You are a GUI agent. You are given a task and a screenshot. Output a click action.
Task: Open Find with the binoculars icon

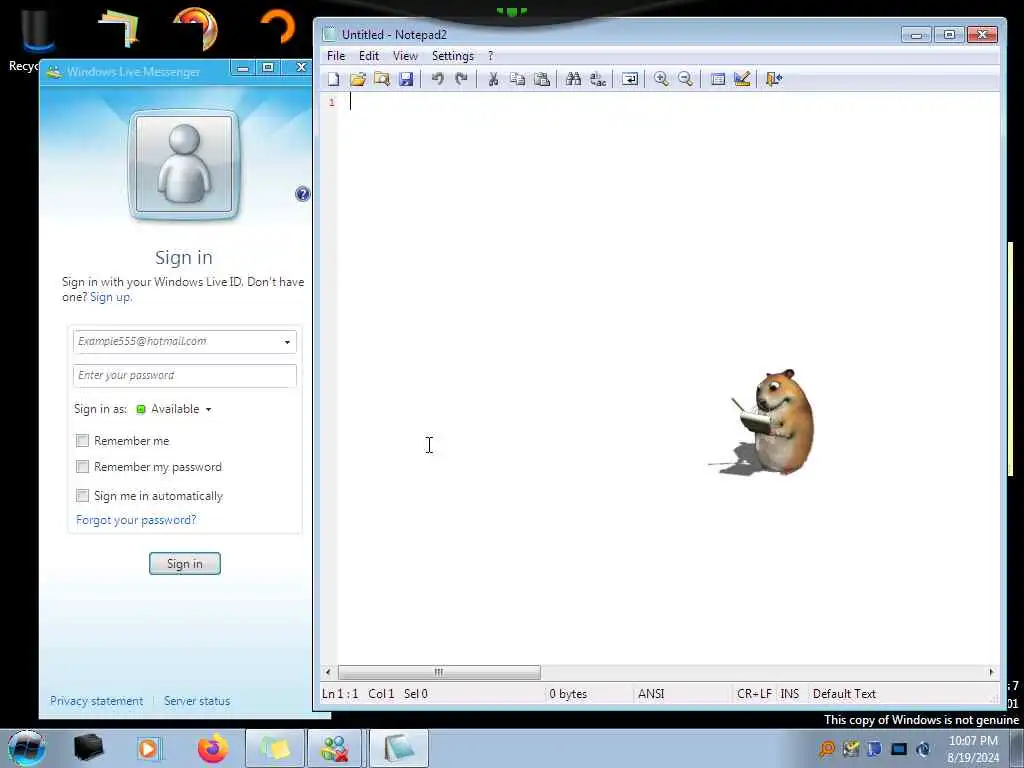point(573,79)
